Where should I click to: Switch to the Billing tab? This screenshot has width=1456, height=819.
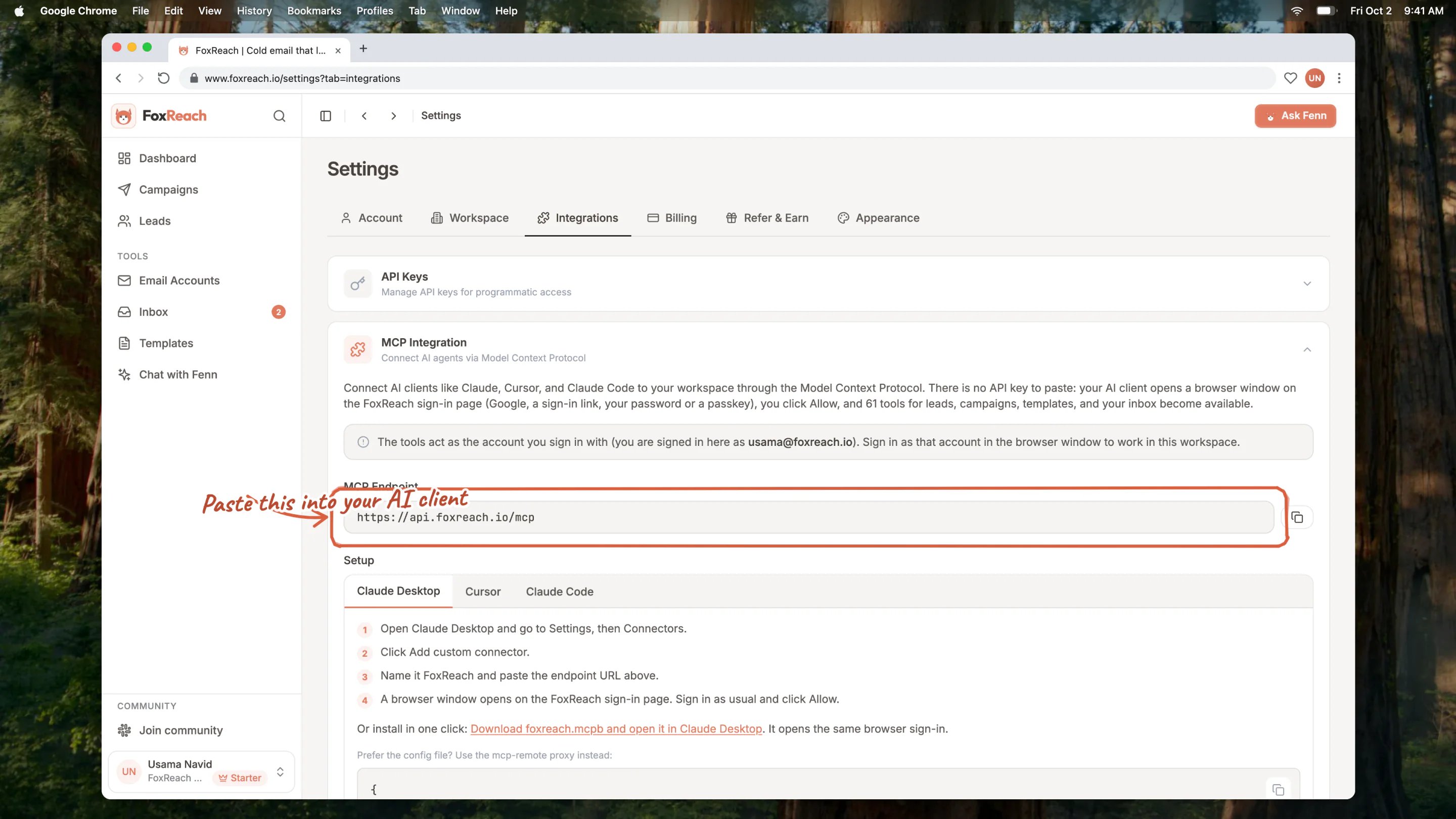(x=672, y=218)
